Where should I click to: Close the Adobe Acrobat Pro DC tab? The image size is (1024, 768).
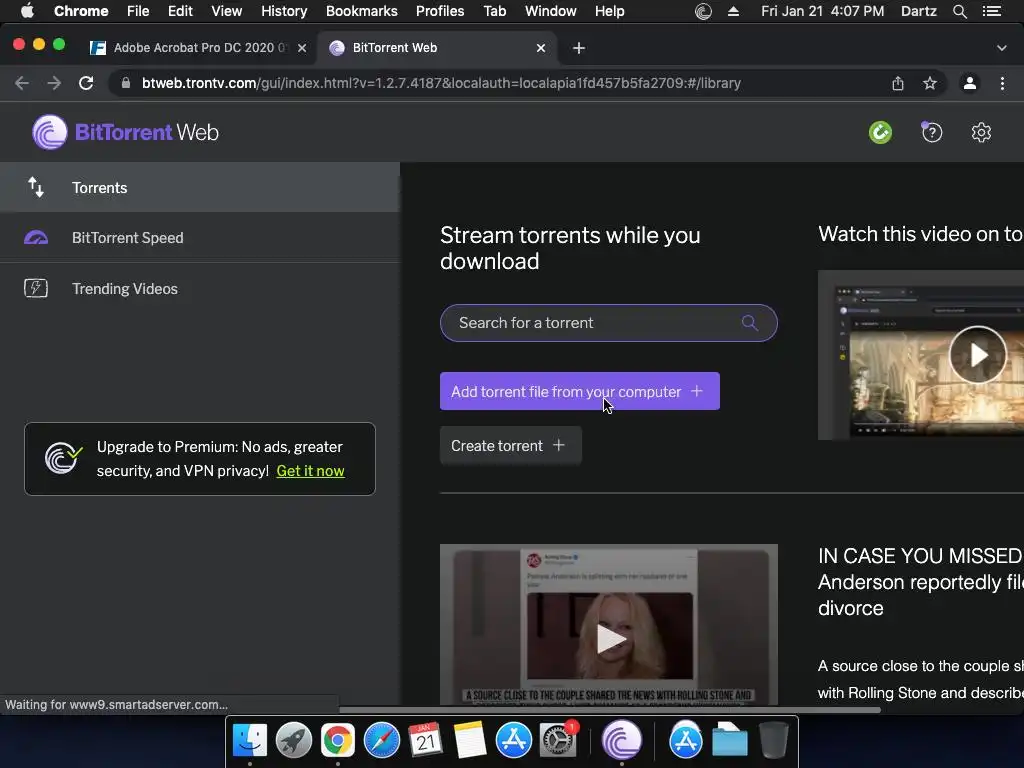tap(302, 48)
